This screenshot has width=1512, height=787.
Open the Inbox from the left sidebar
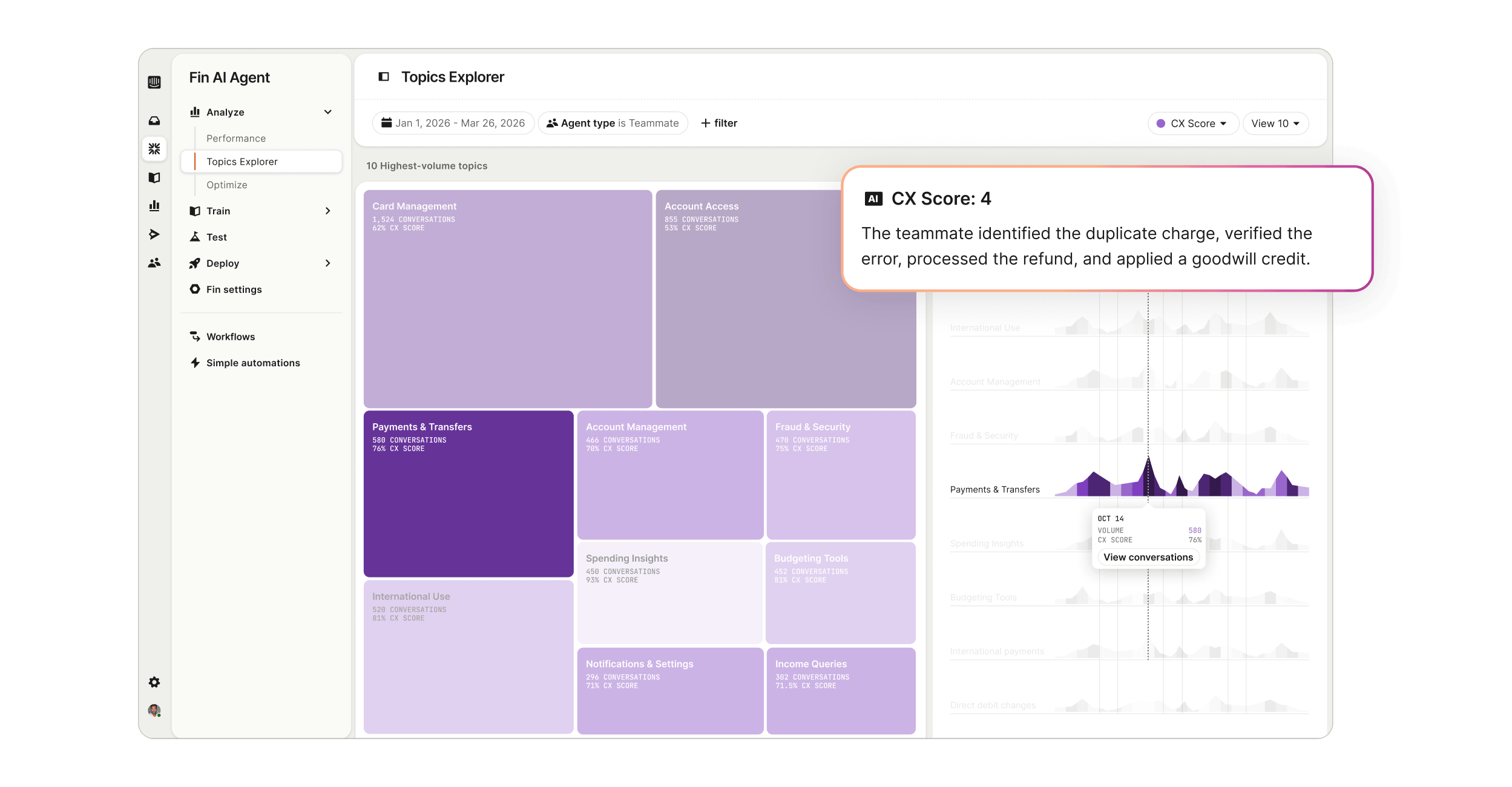(x=154, y=120)
